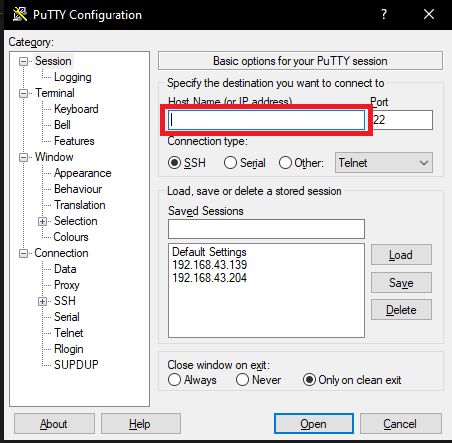The width and height of the screenshot is (452, 443).
Task: Open the Selection settings category
Action: 76,221
